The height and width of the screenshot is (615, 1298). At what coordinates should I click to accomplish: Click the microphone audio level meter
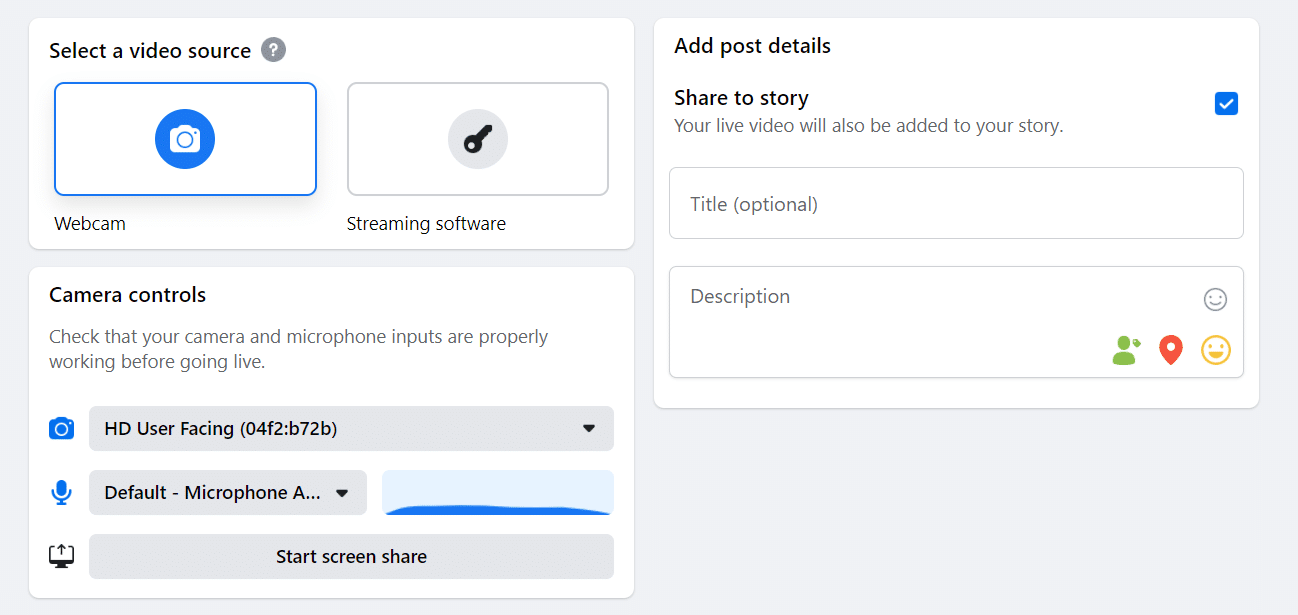coord(498,493)
